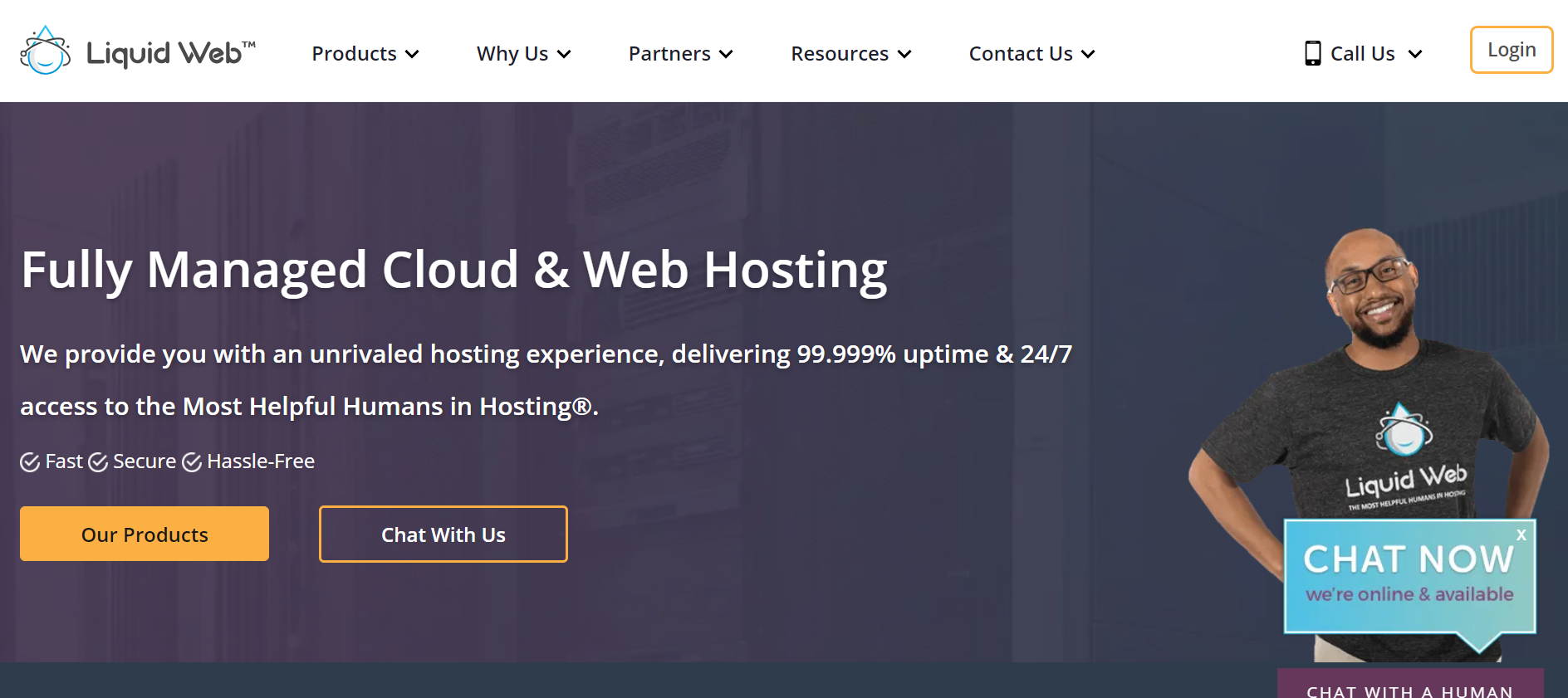
Task: Click the photo of the smiling support man
Action: coord(1370,373)
